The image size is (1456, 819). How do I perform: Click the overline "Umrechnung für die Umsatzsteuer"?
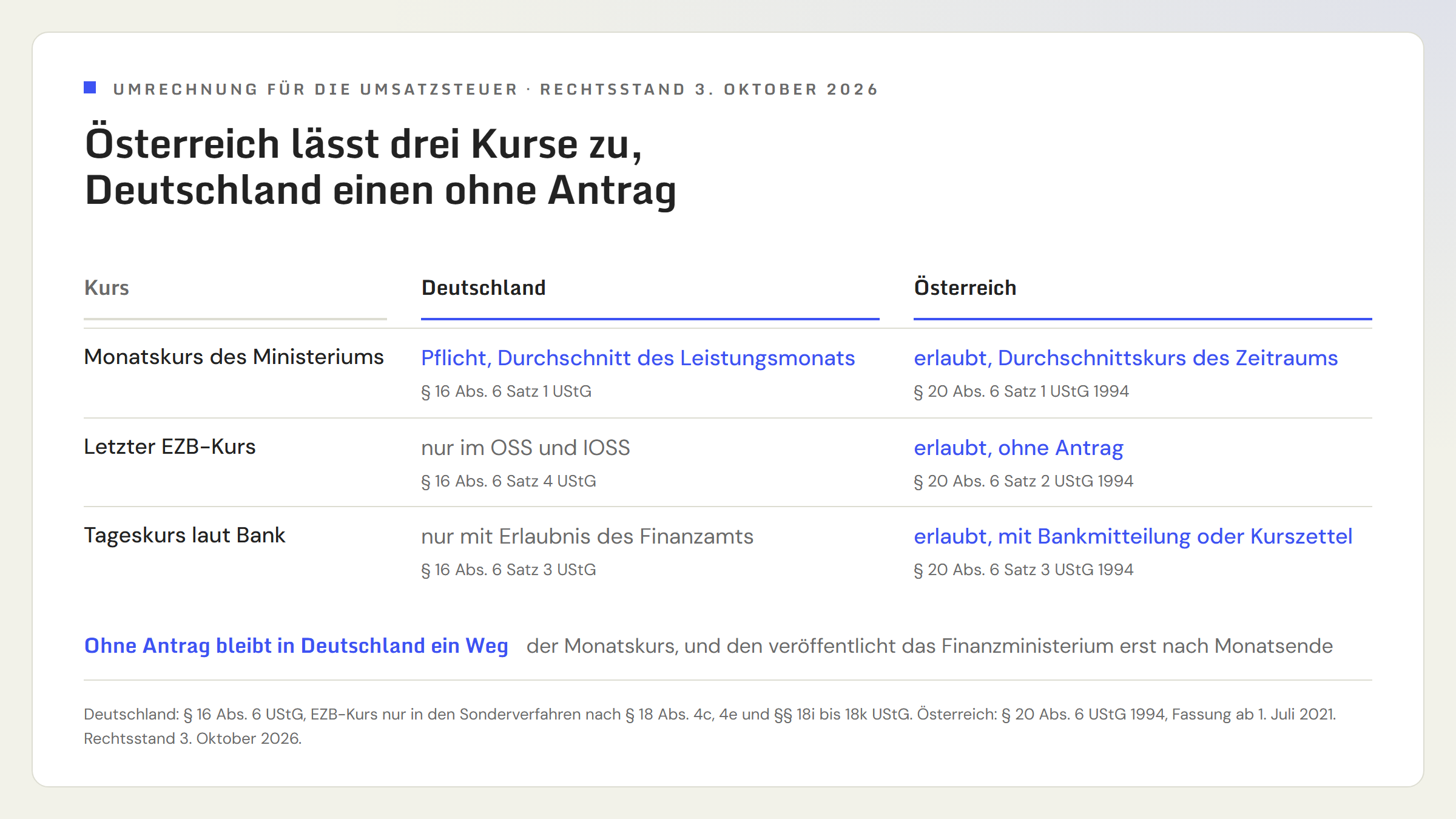point(315,89)
